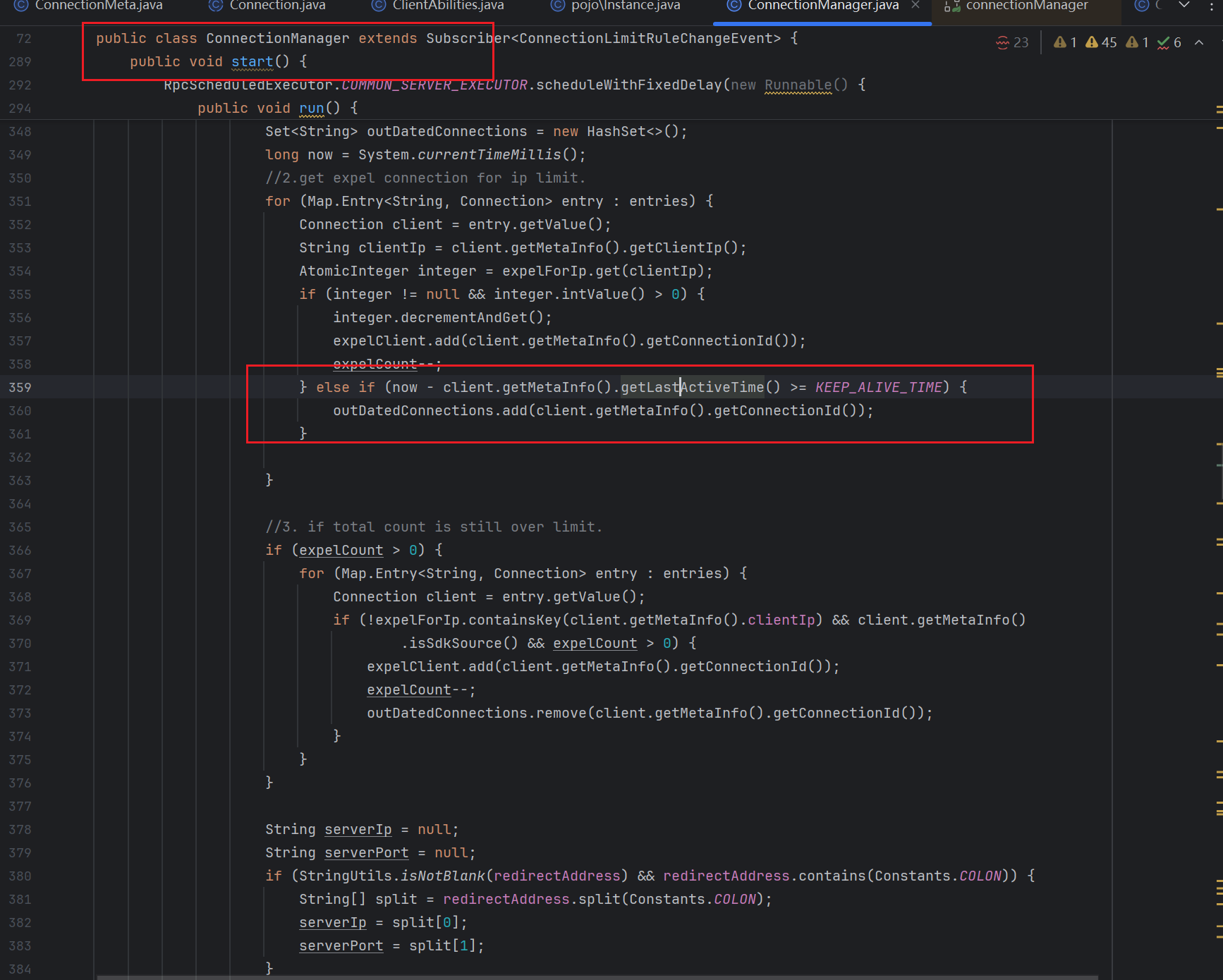Click the class icon on ConnectionManager.java tab

734,6
